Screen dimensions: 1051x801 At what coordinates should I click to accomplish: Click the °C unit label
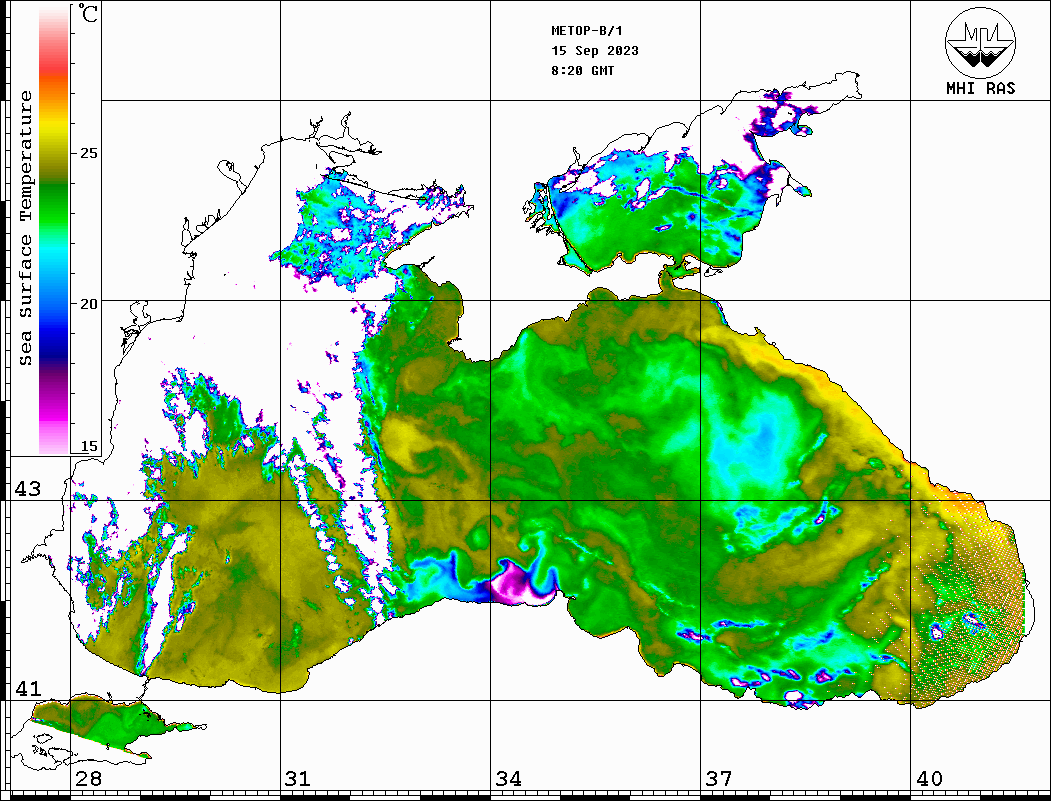pyautogui.click(x=89, y=15)
